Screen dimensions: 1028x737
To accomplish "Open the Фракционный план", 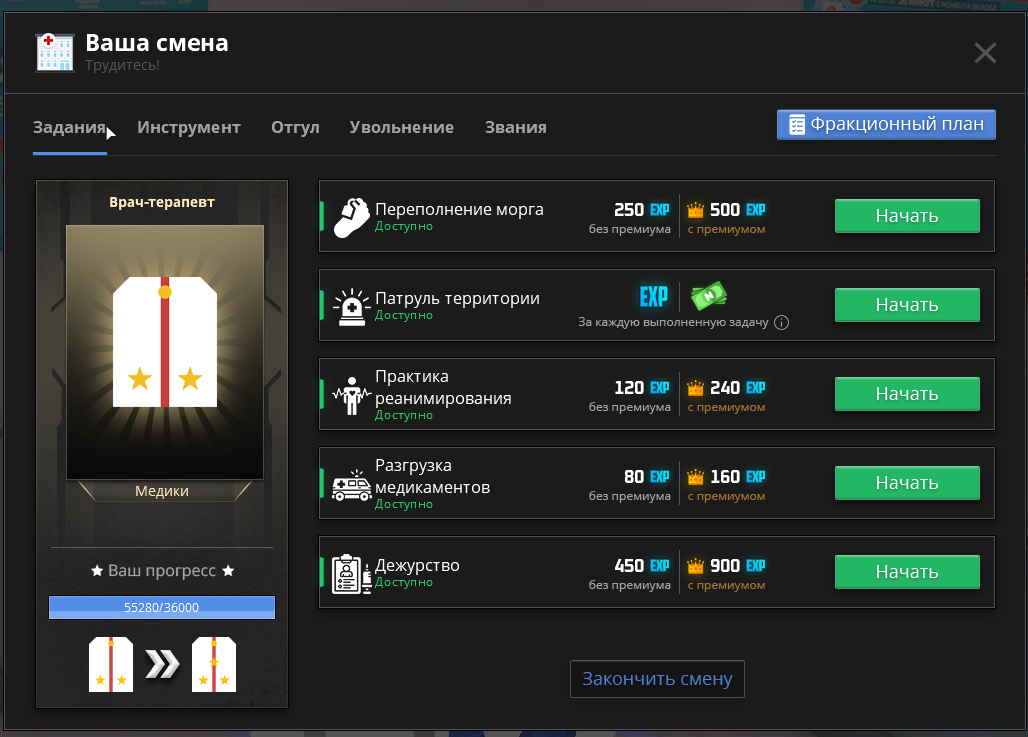I will [x=886, y=125].
